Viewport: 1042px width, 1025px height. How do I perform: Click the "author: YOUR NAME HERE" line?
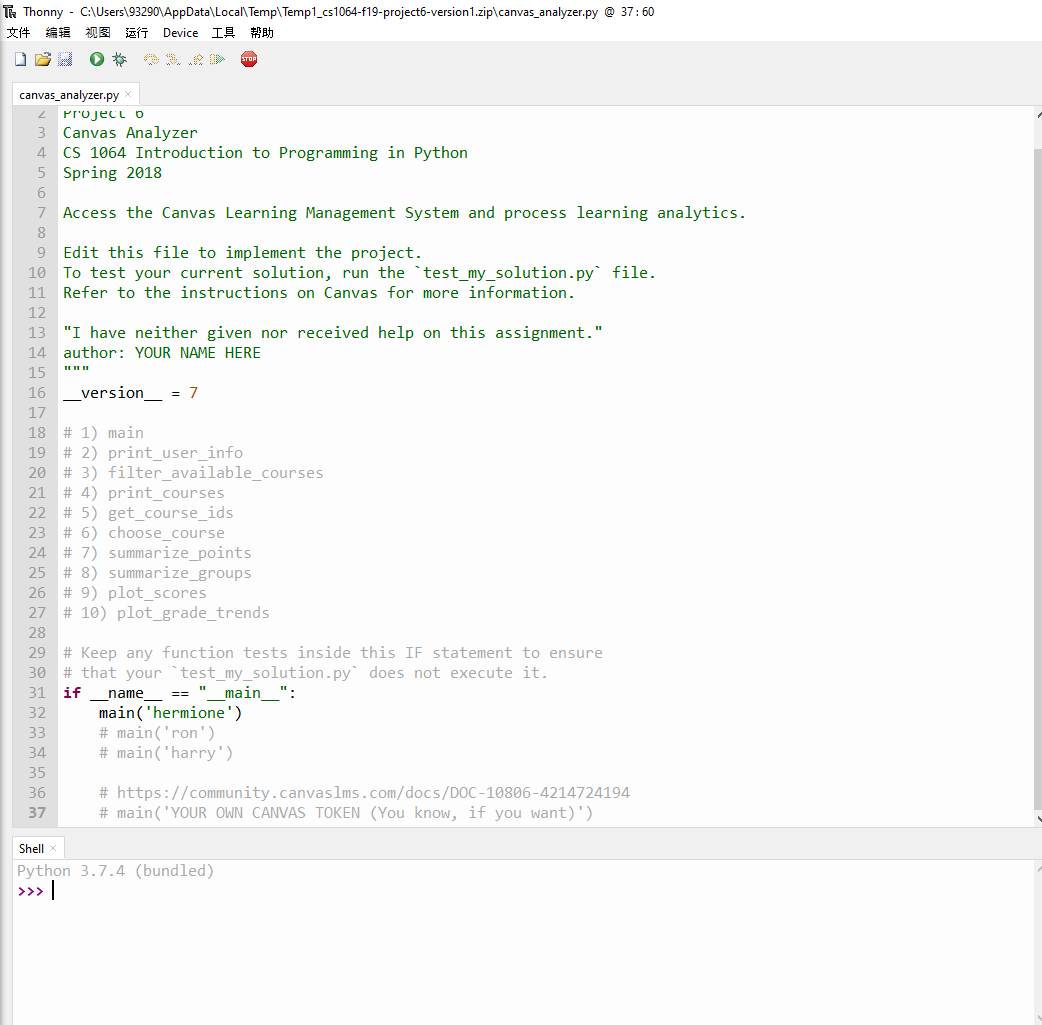tap(161, 353)
